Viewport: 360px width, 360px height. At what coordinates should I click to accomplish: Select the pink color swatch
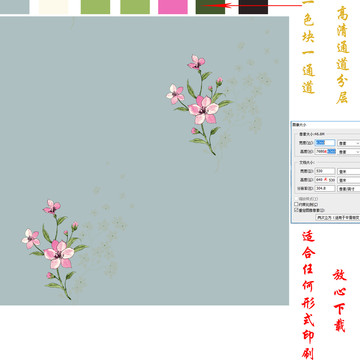click(x=173, y=7)
